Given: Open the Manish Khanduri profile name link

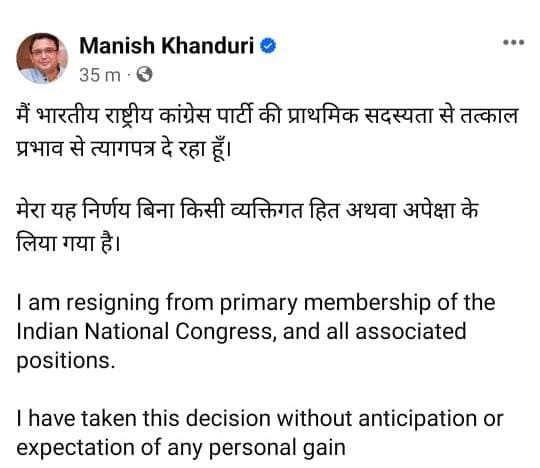Looking at the screenshot, I should point(167,45).
